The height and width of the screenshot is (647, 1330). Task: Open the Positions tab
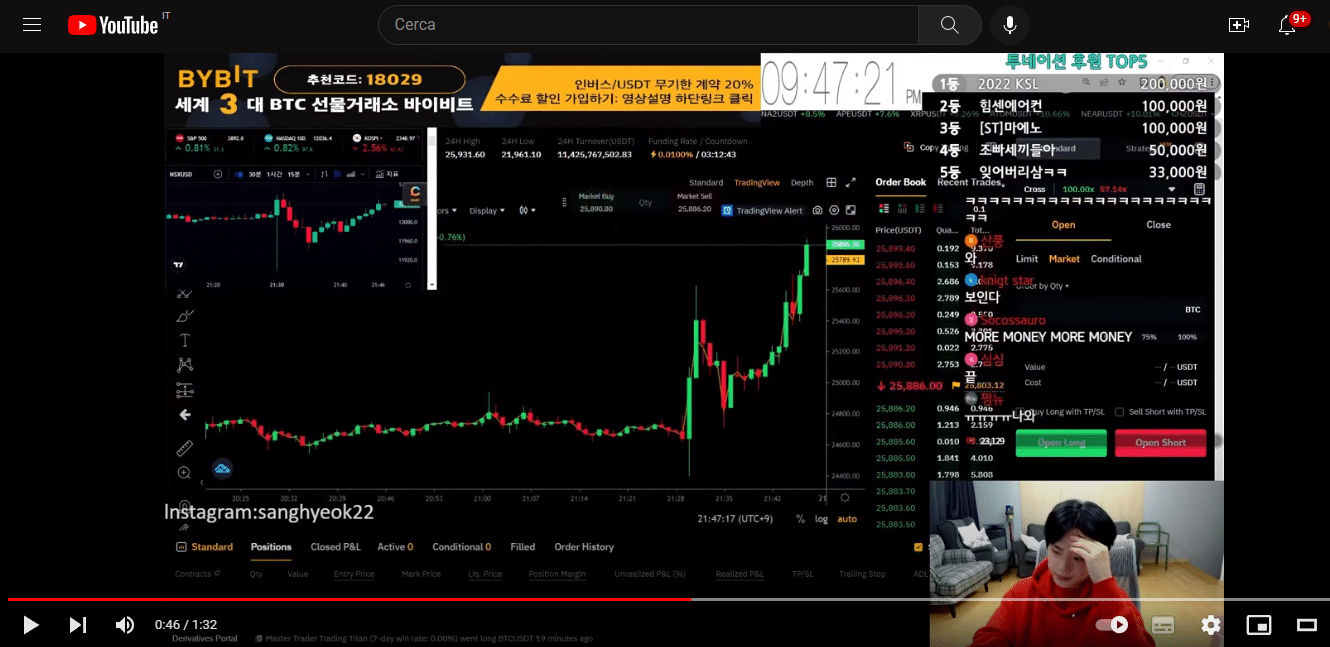coord(271,547)
